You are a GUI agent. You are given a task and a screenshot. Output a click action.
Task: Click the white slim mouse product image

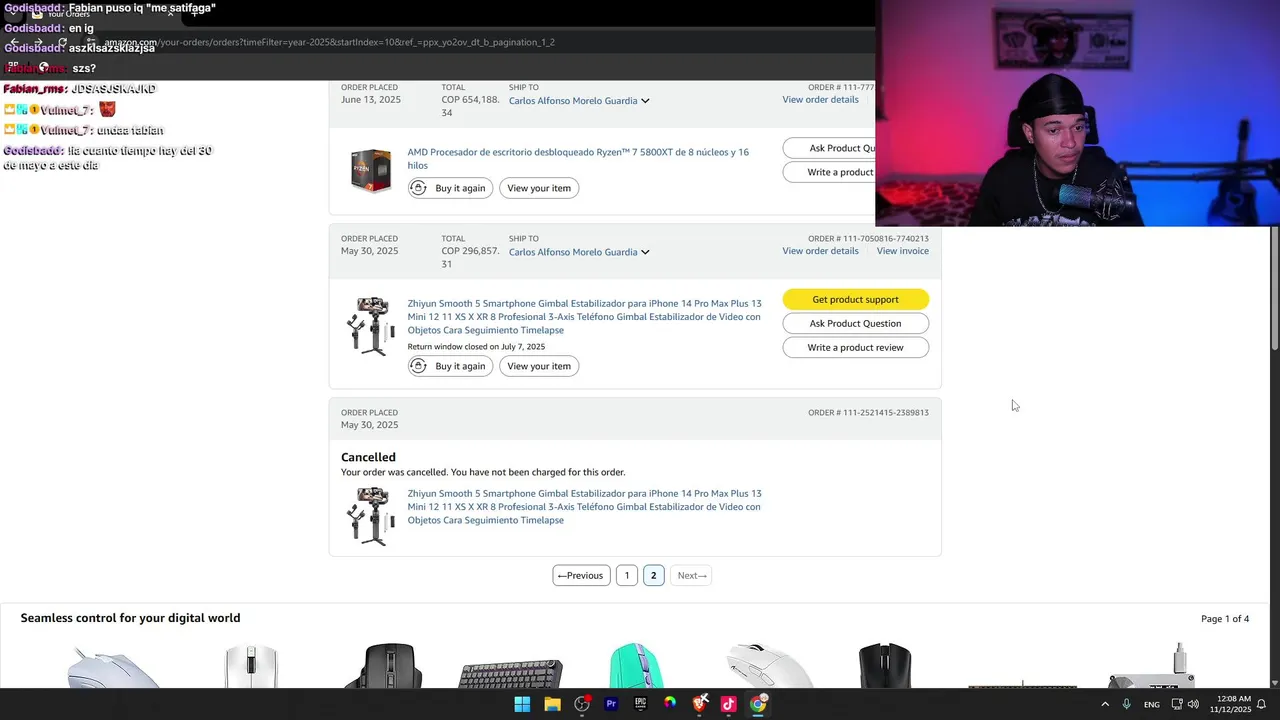coord(251,666)
